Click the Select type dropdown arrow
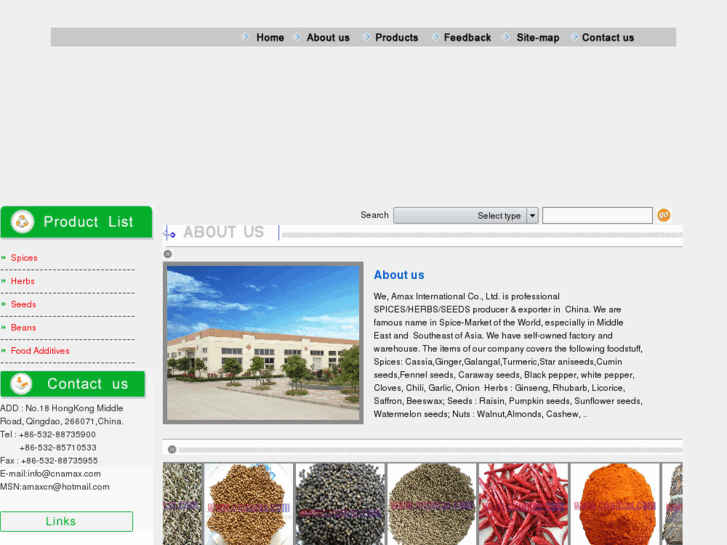 [532, 216]
